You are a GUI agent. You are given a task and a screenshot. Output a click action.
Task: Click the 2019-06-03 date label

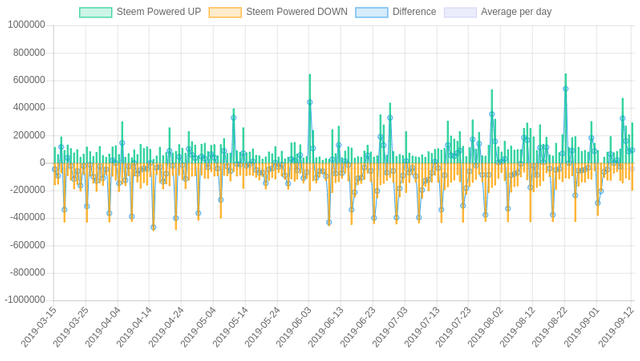(x=293, y=327)
